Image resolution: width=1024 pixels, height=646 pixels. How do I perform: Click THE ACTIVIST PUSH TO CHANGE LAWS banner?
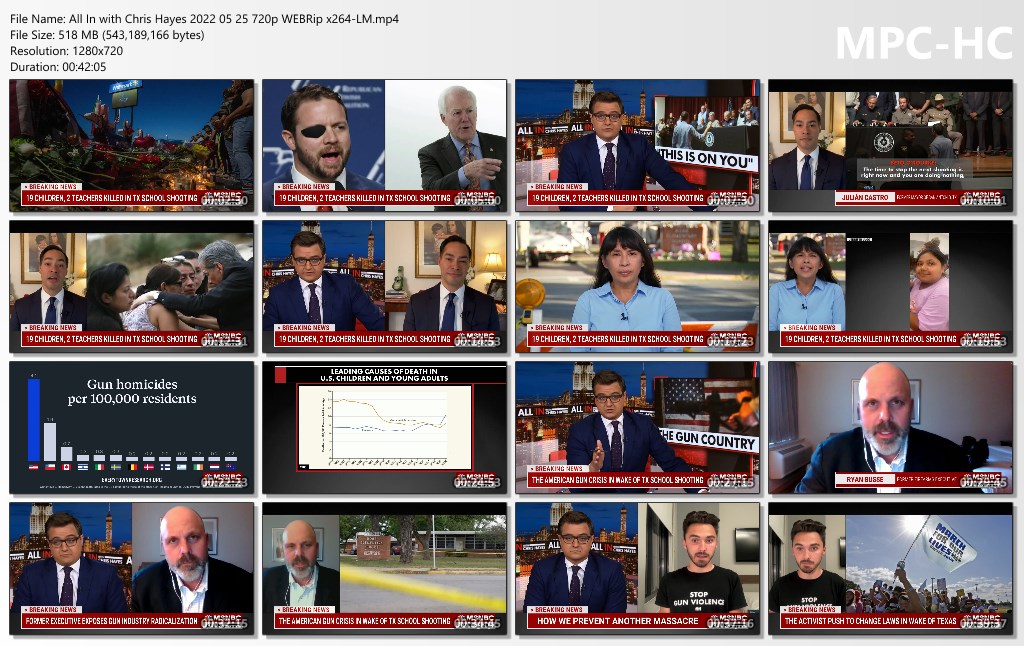click(870, 621)
